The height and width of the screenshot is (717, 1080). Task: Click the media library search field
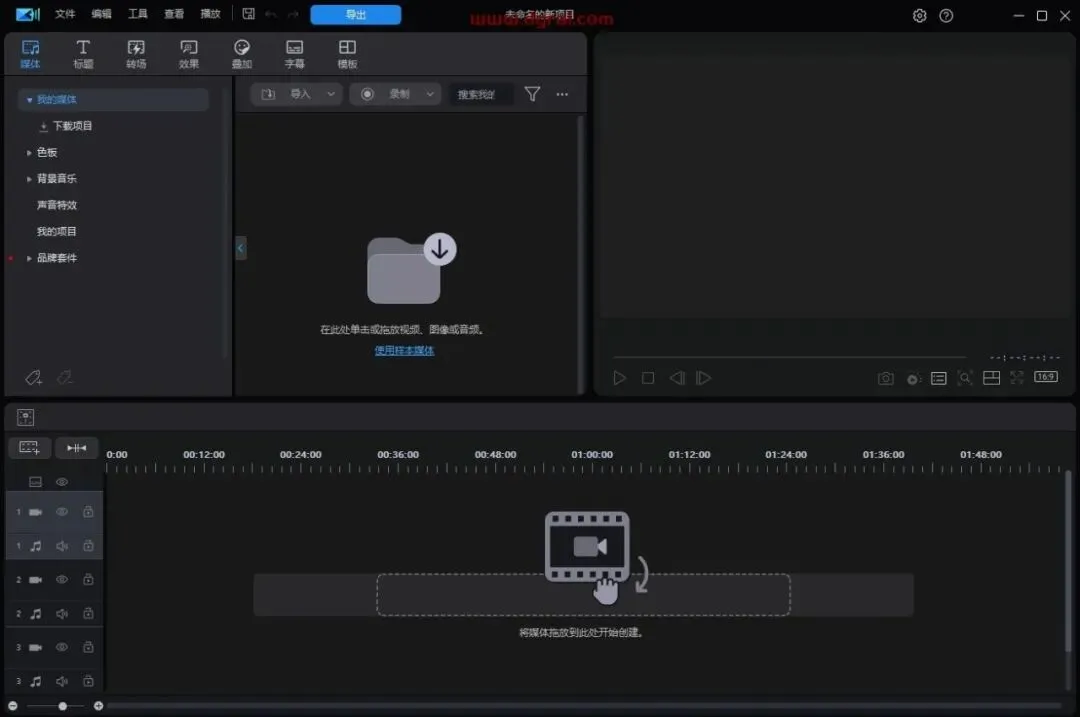pos(481,94)
